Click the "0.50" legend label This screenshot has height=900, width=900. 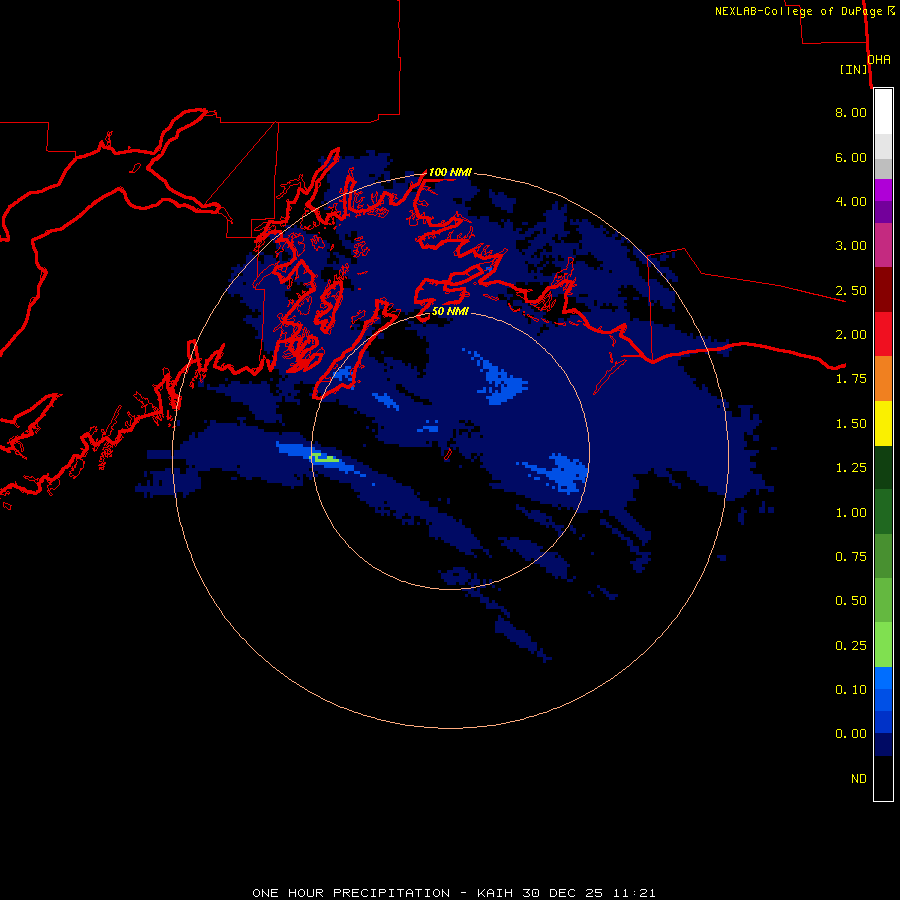point(851,601)
